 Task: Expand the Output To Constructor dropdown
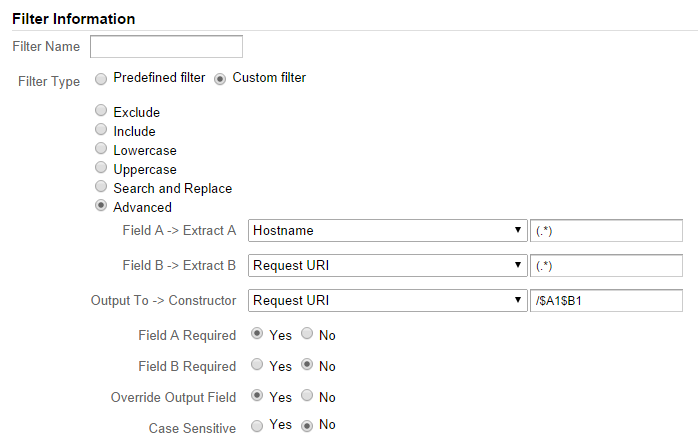[x=387, y=300]
